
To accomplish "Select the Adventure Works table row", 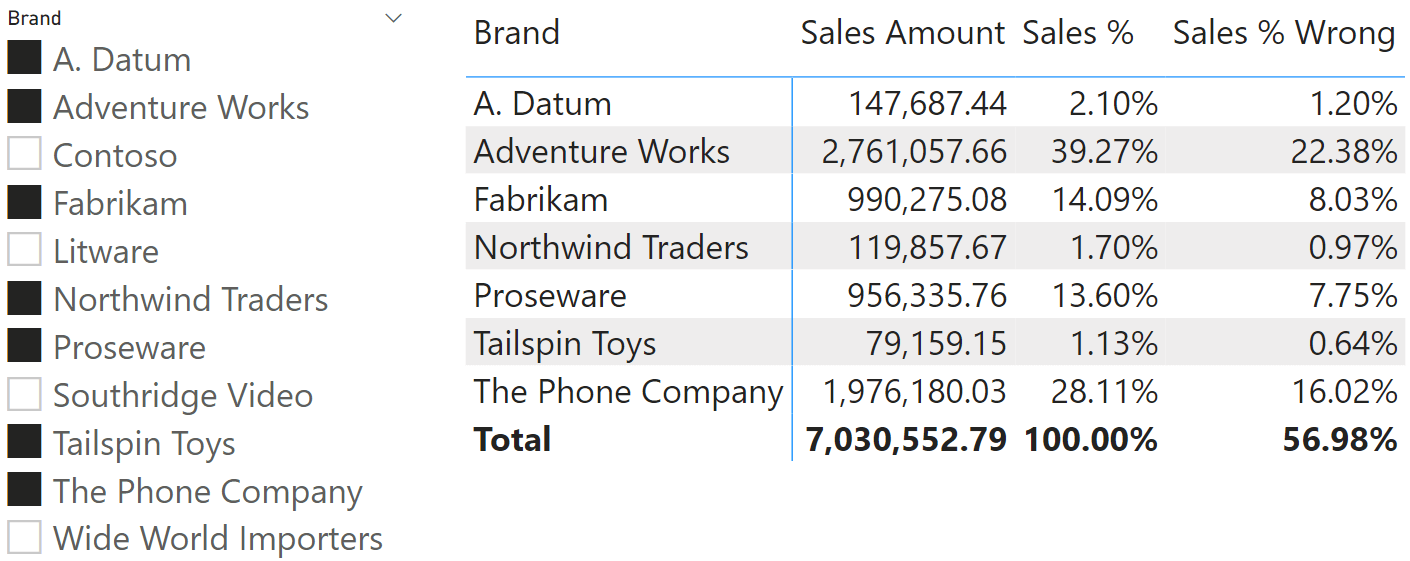I will pyautogui.click(x=935, y=151).
